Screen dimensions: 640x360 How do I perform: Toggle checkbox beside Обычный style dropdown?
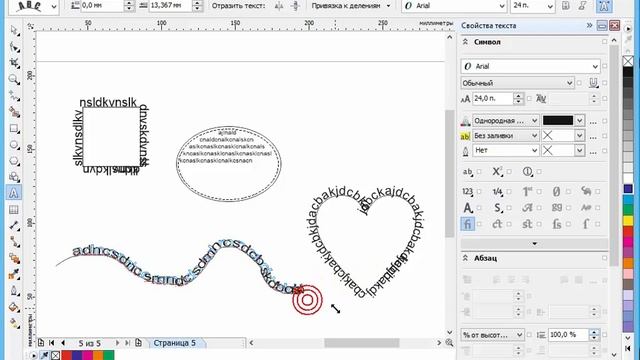(579, 83)
